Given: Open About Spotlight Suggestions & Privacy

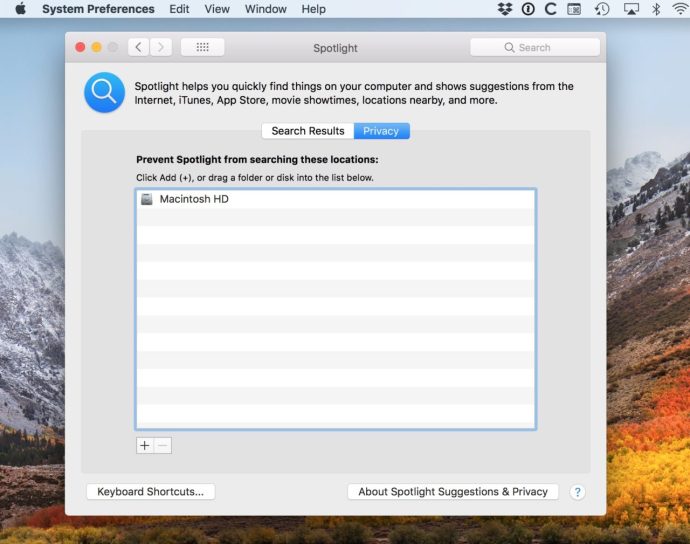Looking at the screenshot, I should pyautogui.click(x=453, y=492).
